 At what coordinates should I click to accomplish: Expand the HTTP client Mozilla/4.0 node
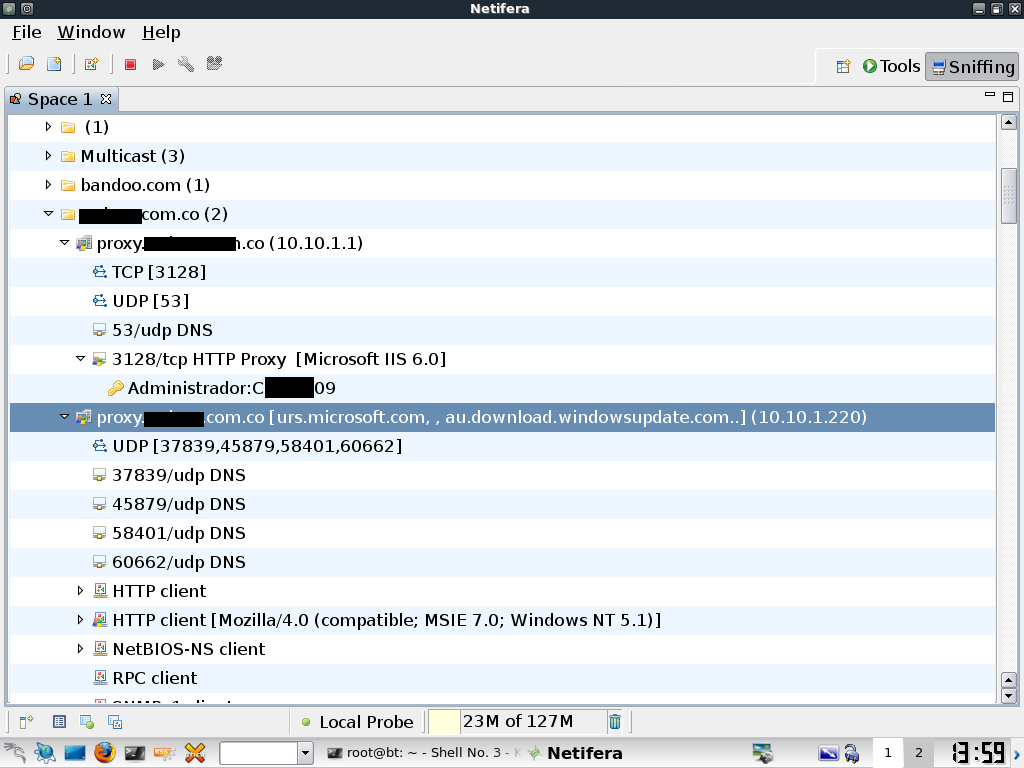[80, 620]
